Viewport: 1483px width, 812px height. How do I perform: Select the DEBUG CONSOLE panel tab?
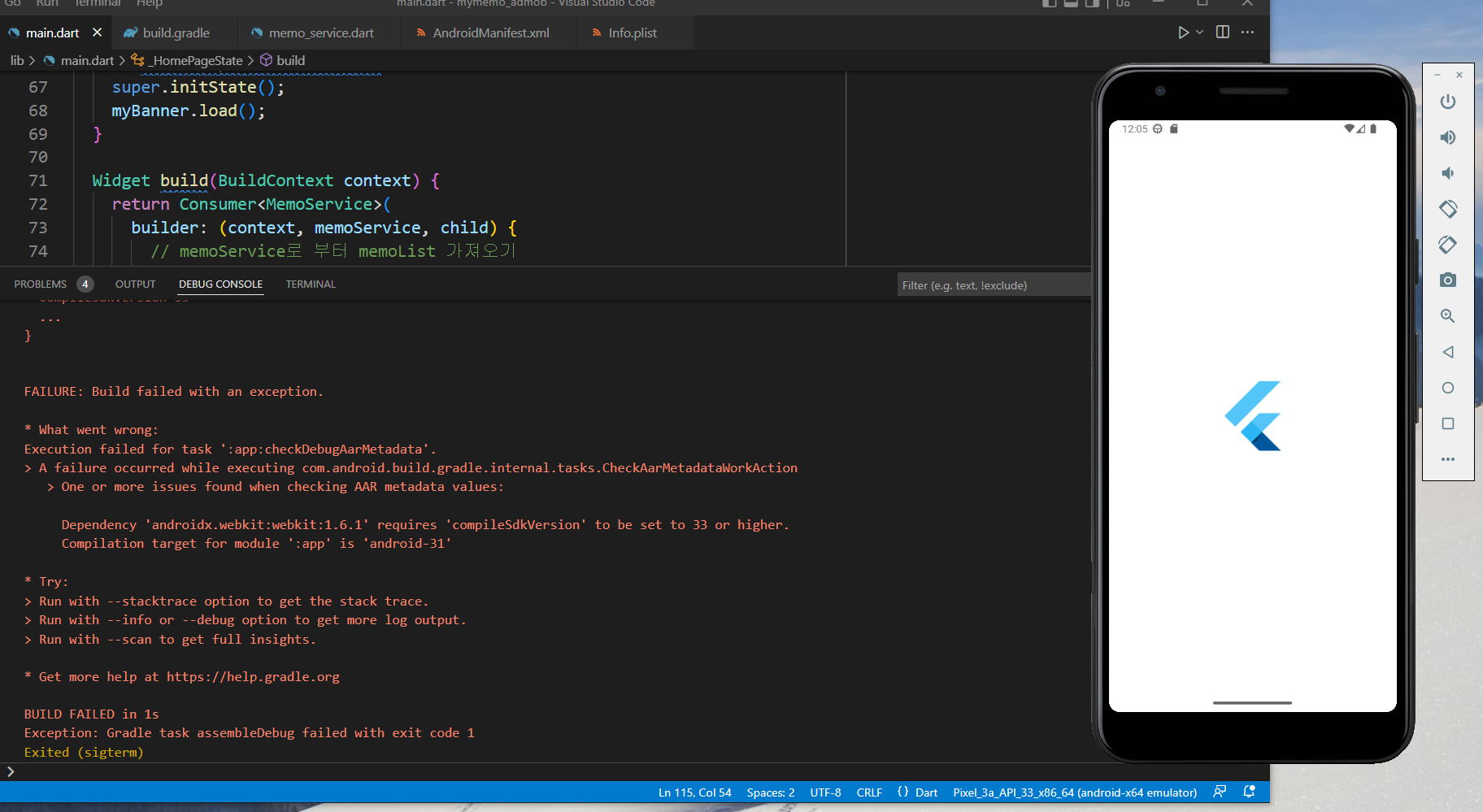click(x=220, y=284)
